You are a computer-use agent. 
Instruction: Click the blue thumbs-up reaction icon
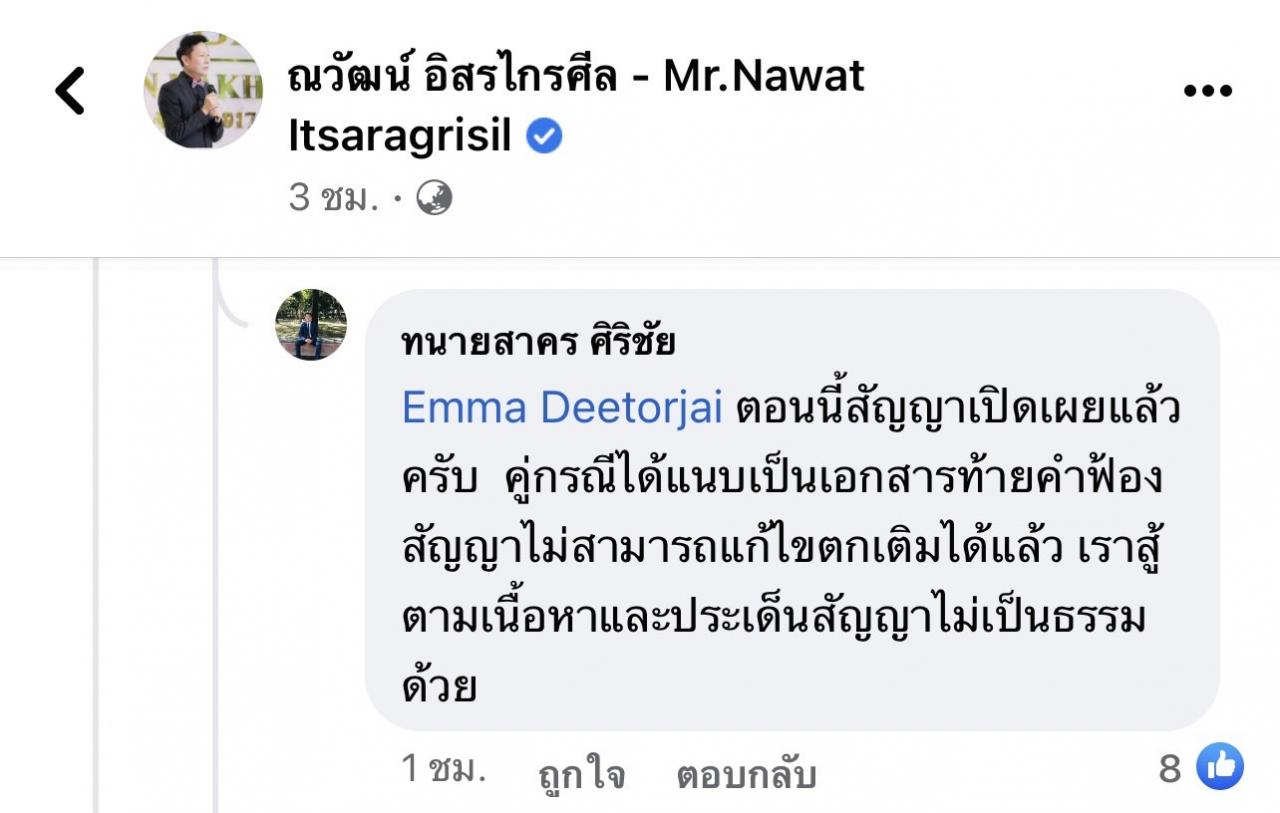tap(1220, 767)
